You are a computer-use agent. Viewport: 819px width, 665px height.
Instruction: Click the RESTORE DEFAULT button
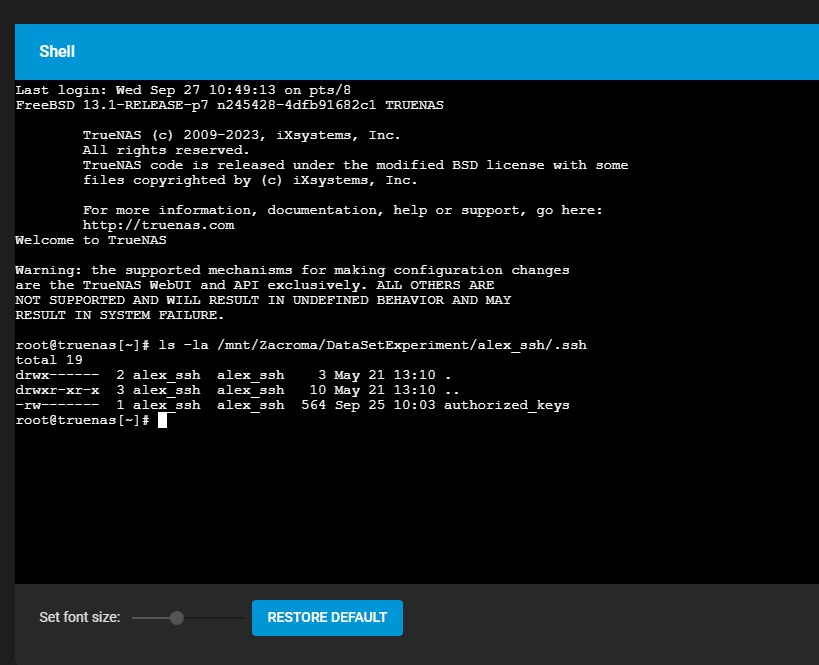[327, 617]
